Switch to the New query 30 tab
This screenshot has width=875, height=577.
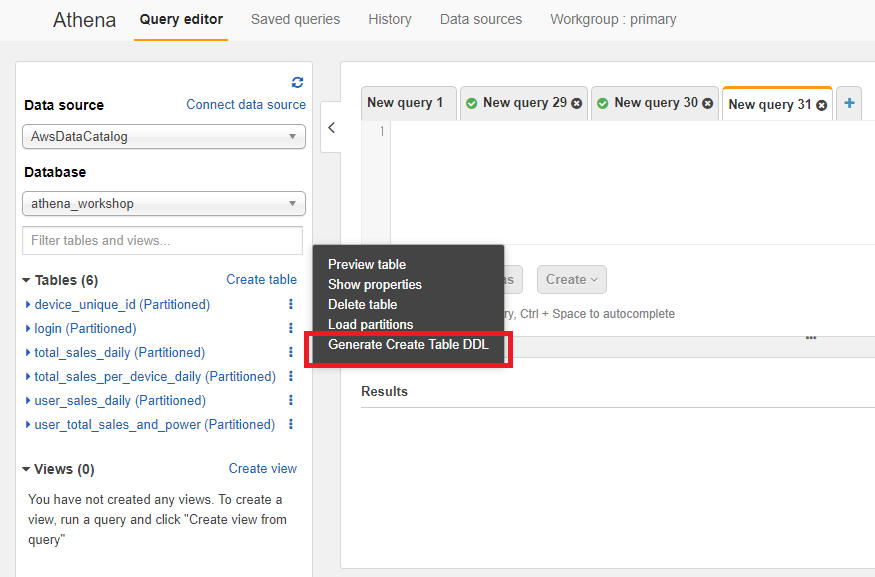(656, 103)
